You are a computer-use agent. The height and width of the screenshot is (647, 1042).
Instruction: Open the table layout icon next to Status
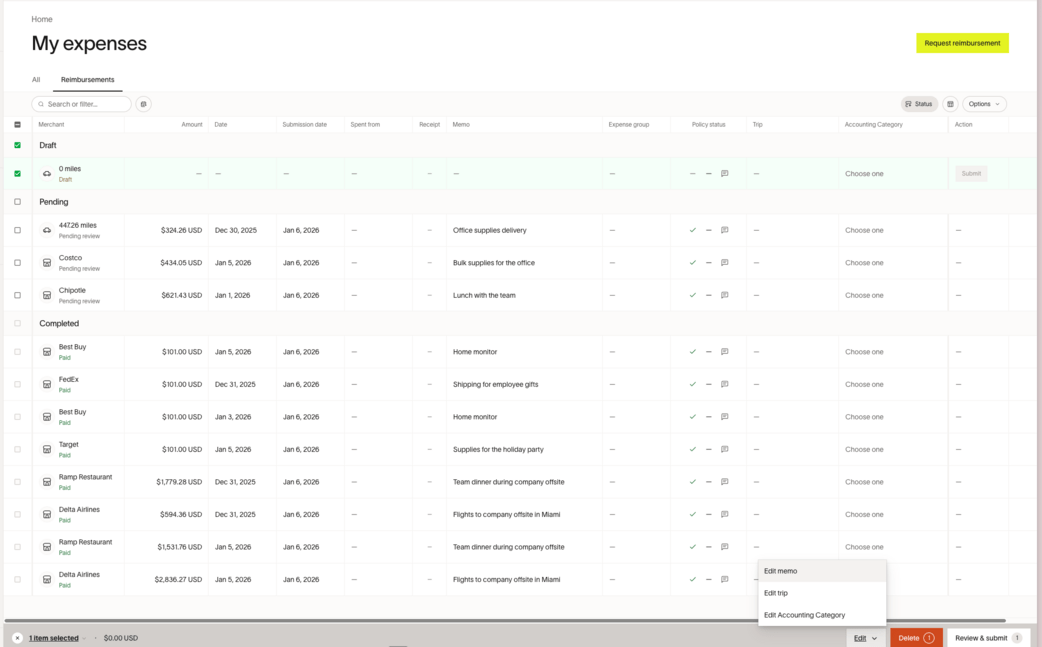[950, 104]
